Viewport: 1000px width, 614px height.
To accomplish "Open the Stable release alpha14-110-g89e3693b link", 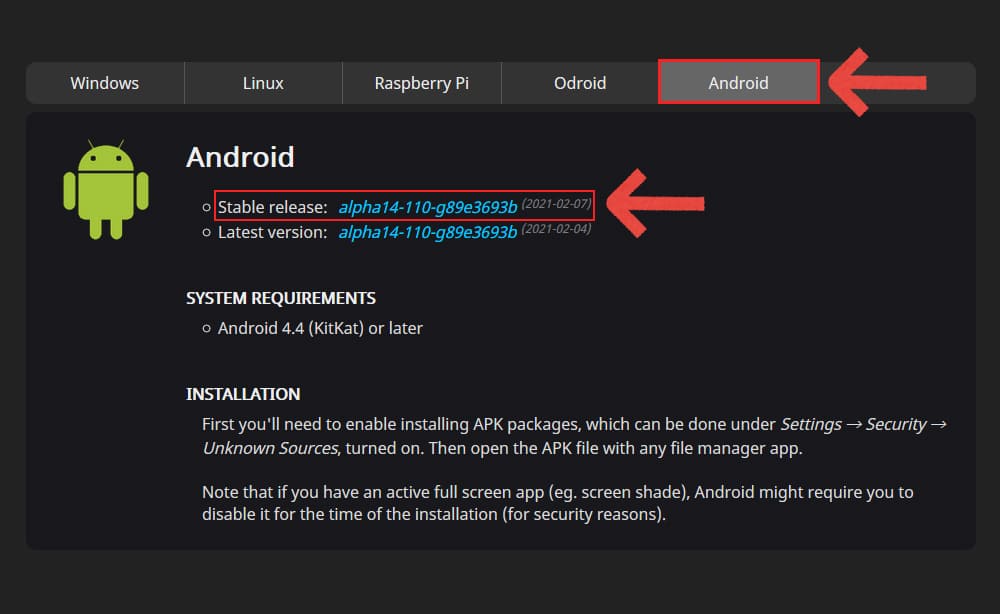I will 427,207.
